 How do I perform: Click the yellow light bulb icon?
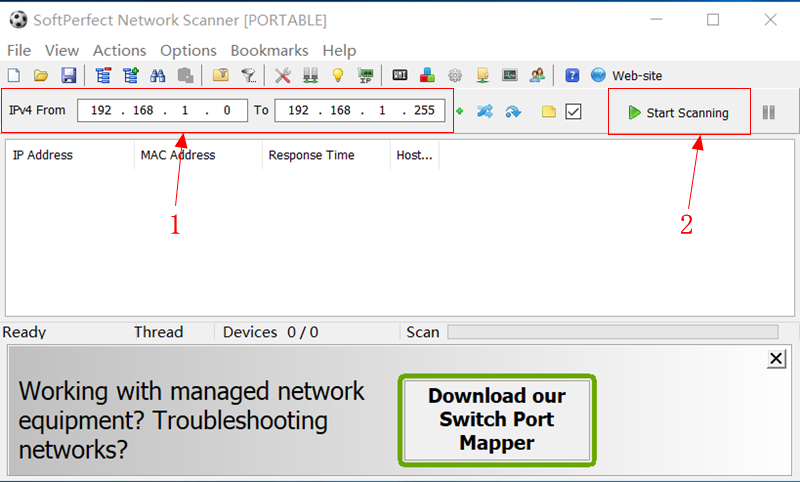pos(338,75)
